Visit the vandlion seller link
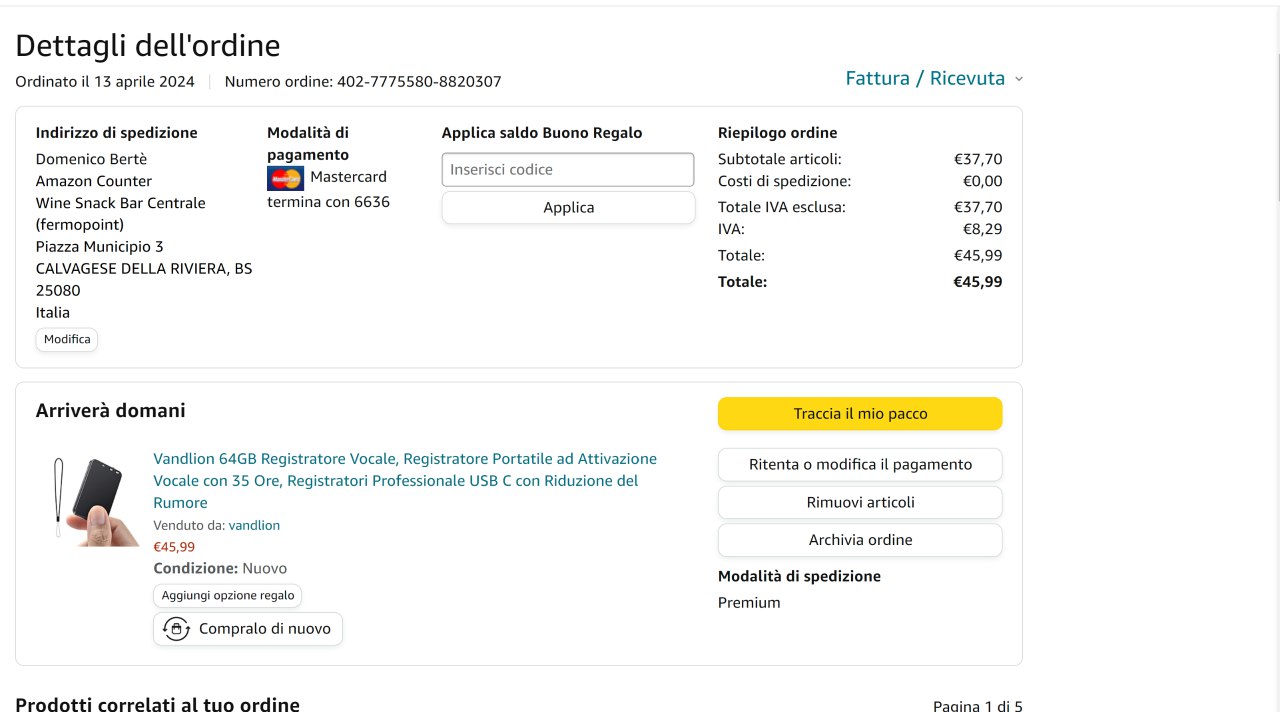 click(254, 525)
